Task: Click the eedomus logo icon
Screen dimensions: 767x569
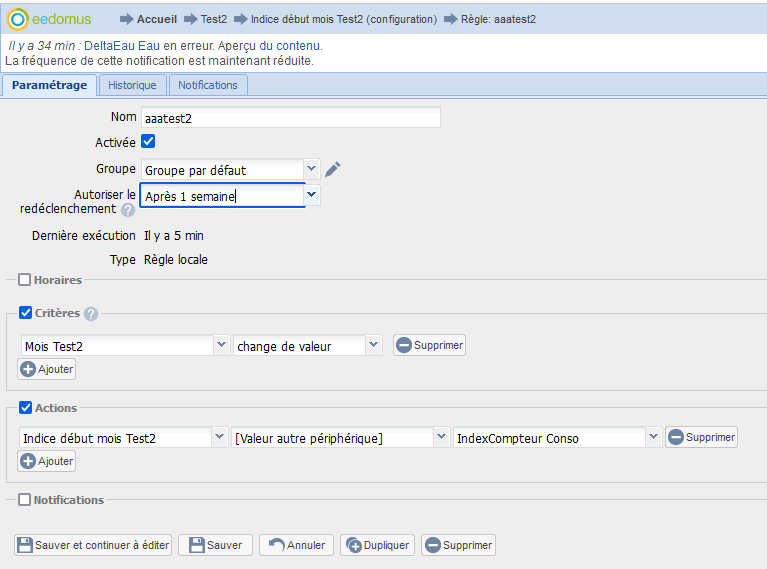Action: (x=17, y=19)
